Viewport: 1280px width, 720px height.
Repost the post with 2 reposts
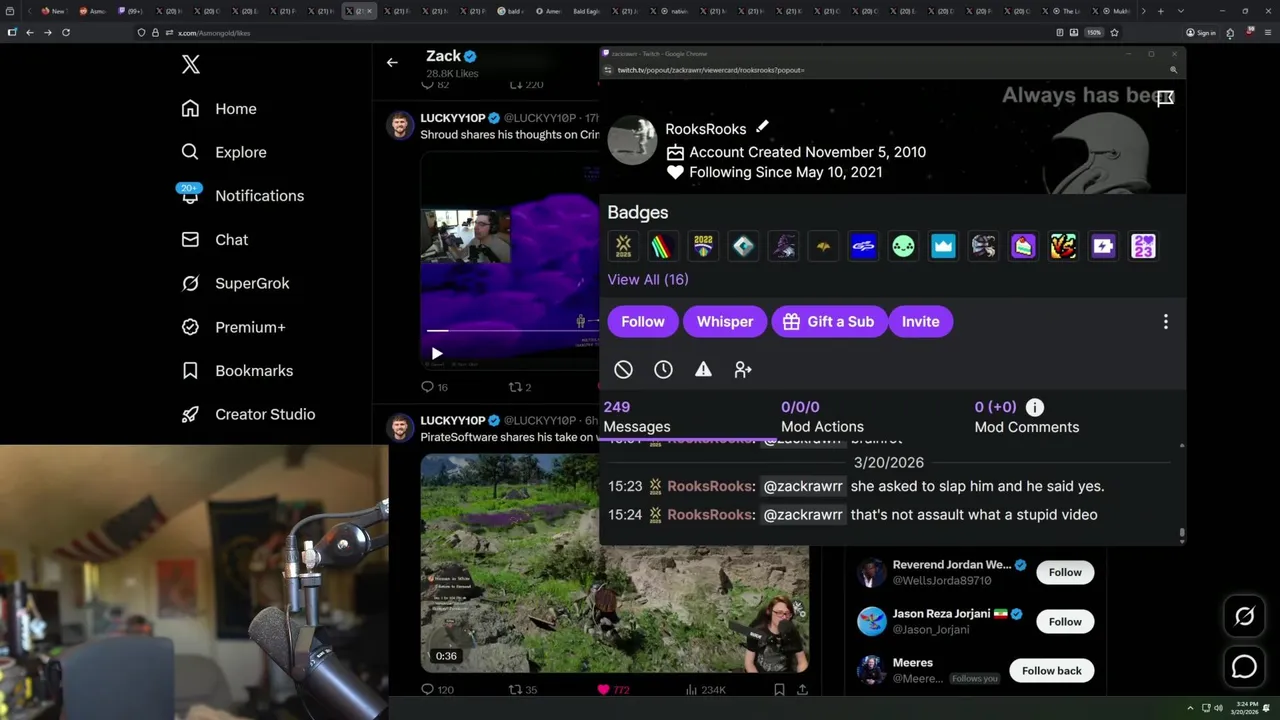click(x=520, y=387)
